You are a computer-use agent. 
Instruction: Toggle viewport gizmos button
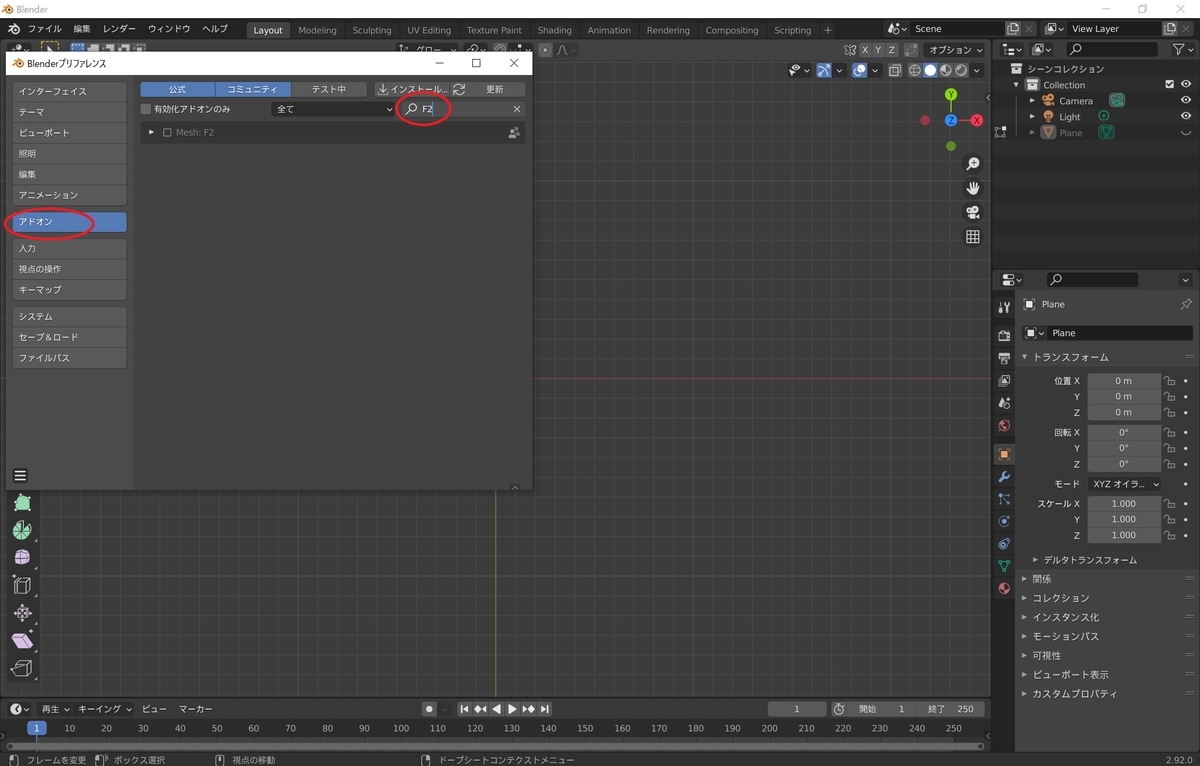click(x=823, y=70)
